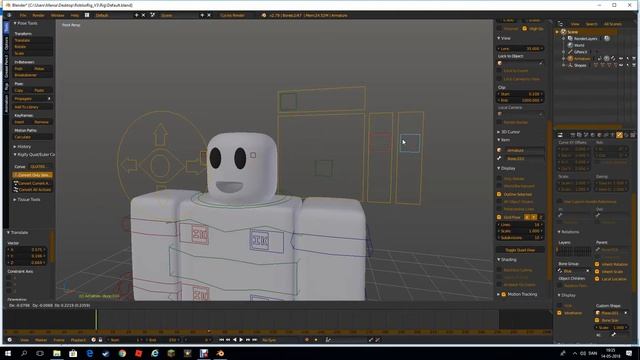Click the taskbar search magnifier icon
Image resolution: width=640 pixels, height=360 pixels.
click(x=24, y=353)
